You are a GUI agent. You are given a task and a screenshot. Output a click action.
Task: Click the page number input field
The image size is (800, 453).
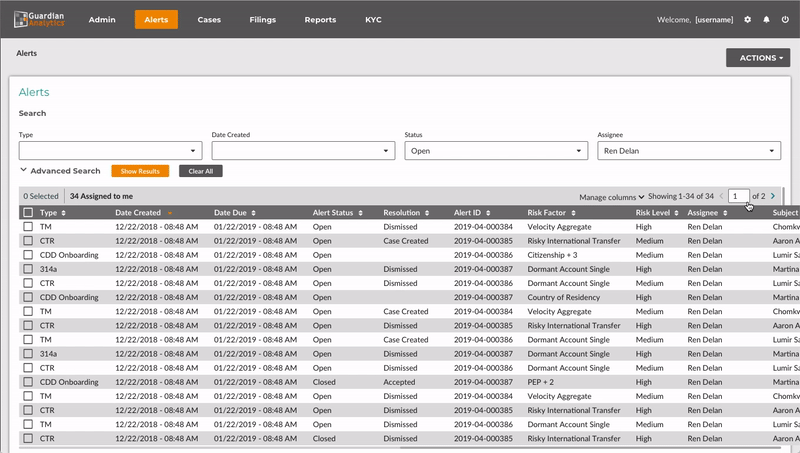pyautogui.click(x=738, y=196)
